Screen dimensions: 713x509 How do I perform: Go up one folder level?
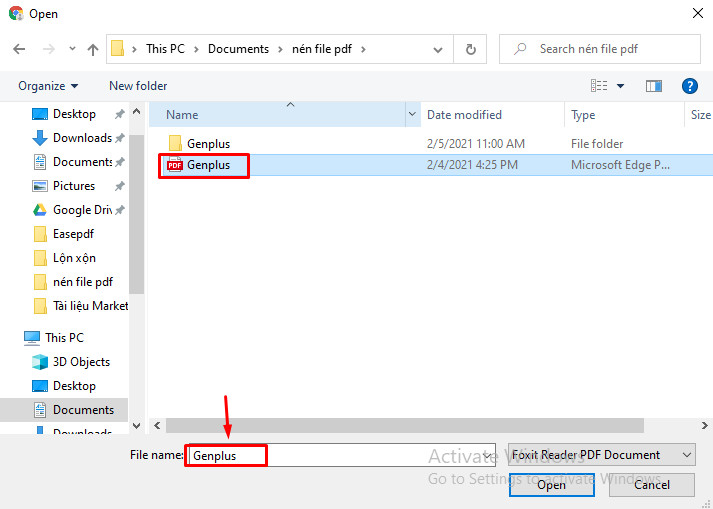click(93, 49)
